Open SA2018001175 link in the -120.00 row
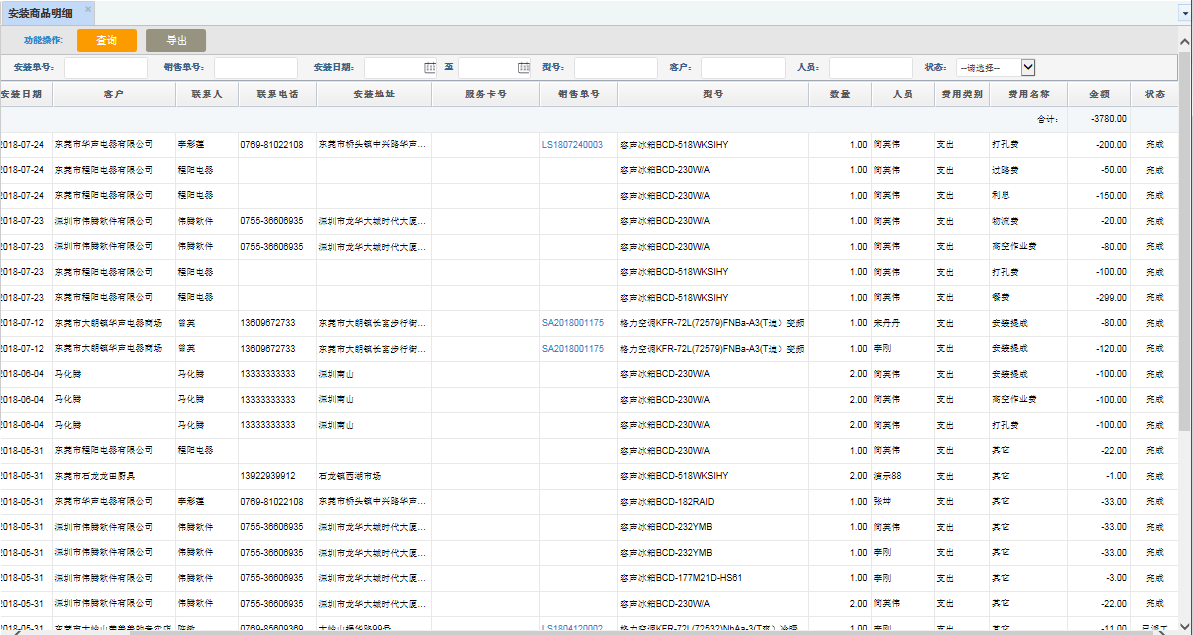This screenshot has width=1193, height=635. [x=573, y=349]
